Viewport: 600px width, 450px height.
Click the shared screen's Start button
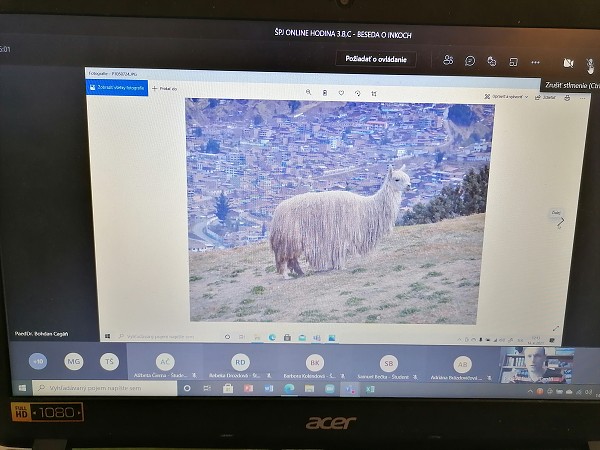click(x=108, y=336)
